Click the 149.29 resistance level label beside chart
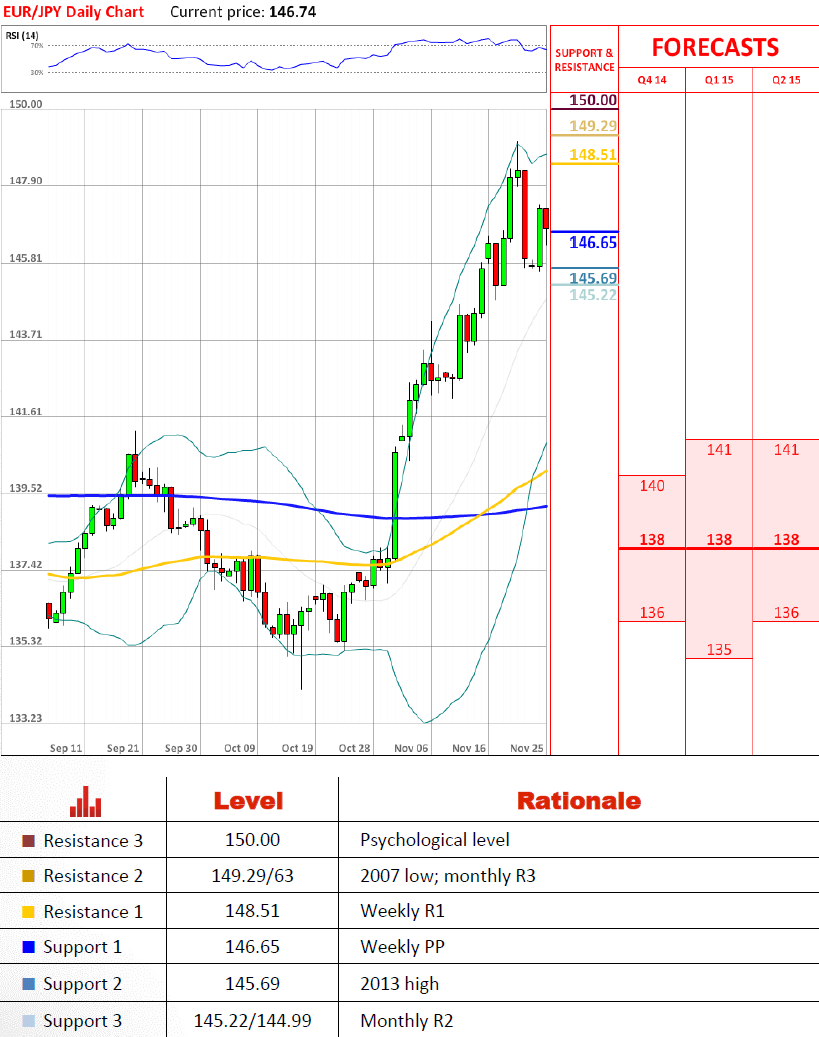This screenshot has width=819, height=1037. pyautogui.click(x=593, y=126)
